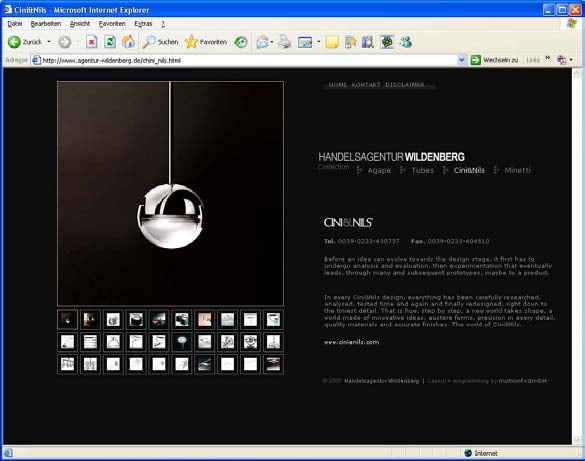
Task: Stop page loading with red X icon
Action: tap(92, 42)
